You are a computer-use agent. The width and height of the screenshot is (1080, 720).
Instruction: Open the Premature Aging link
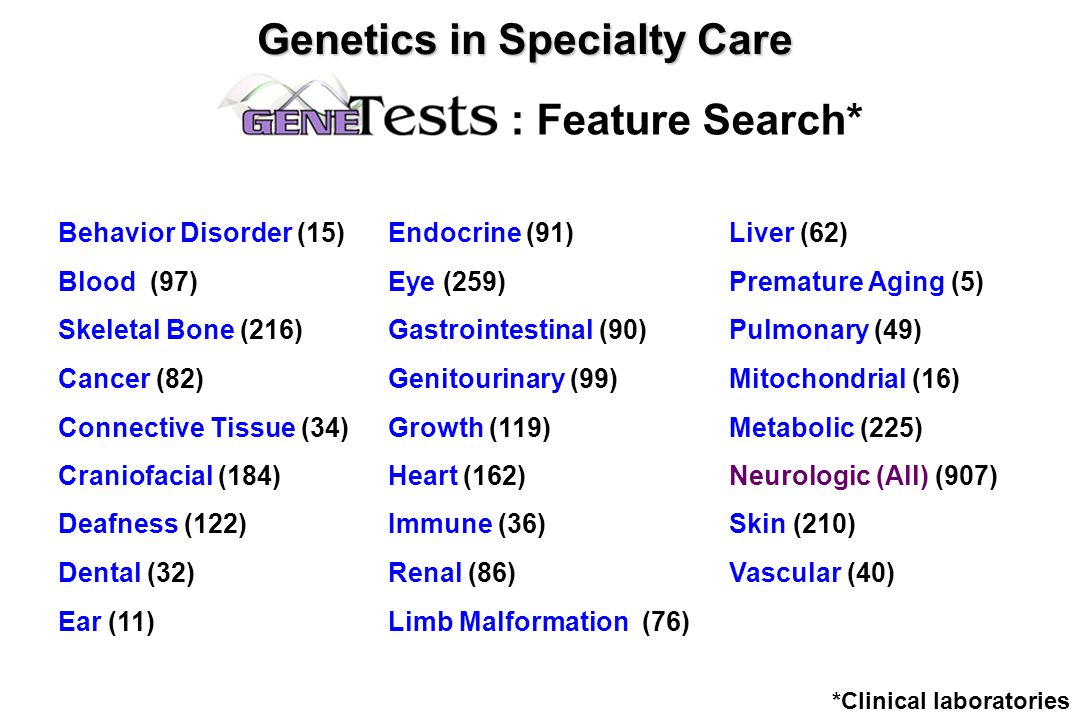(837, 282)
